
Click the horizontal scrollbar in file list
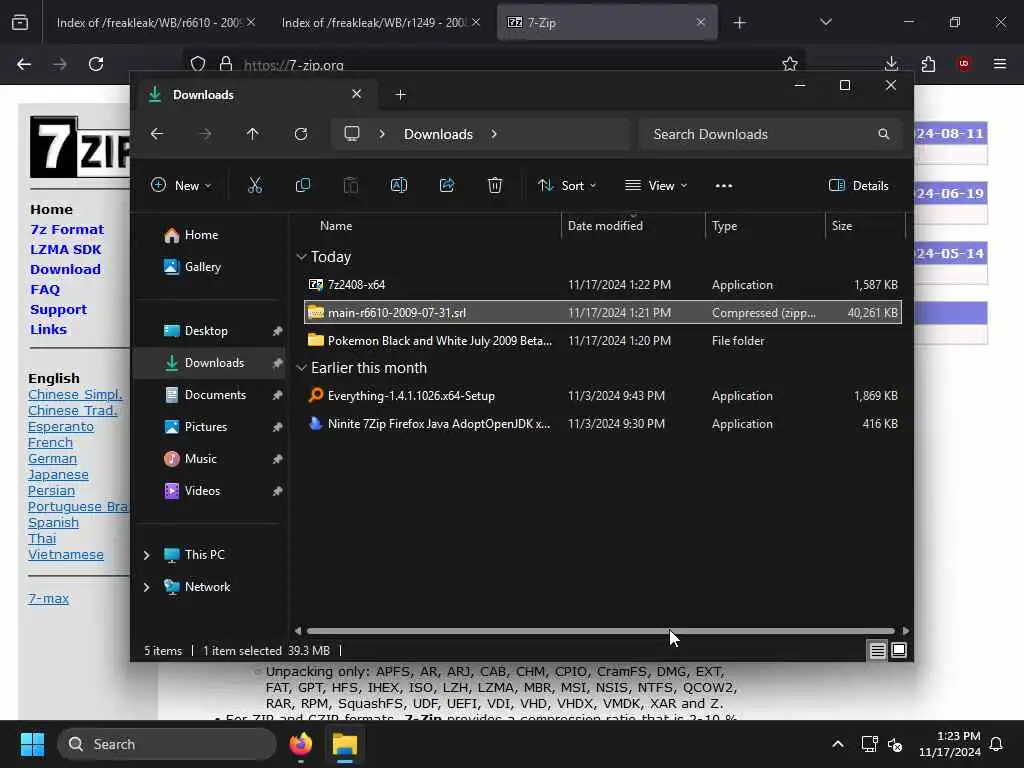coord(600,631)
